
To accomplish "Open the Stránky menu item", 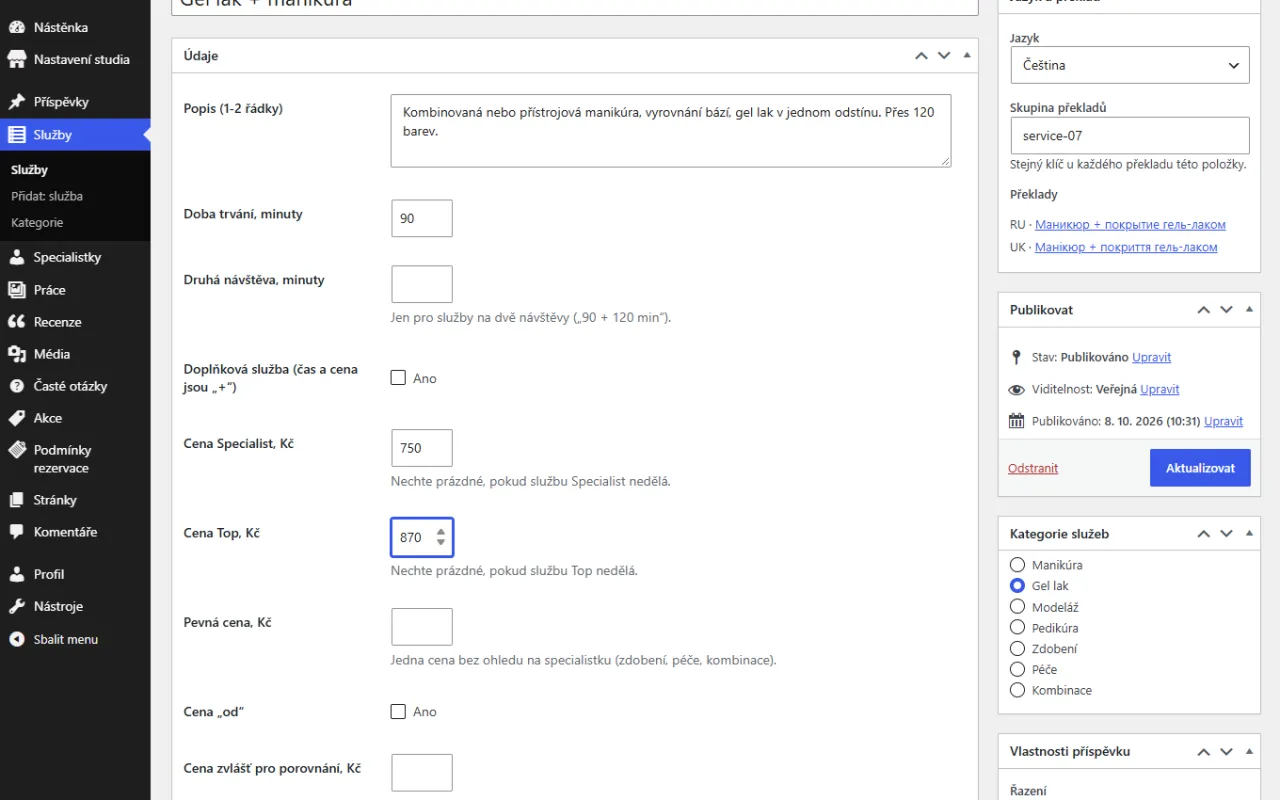I will 75,500.
